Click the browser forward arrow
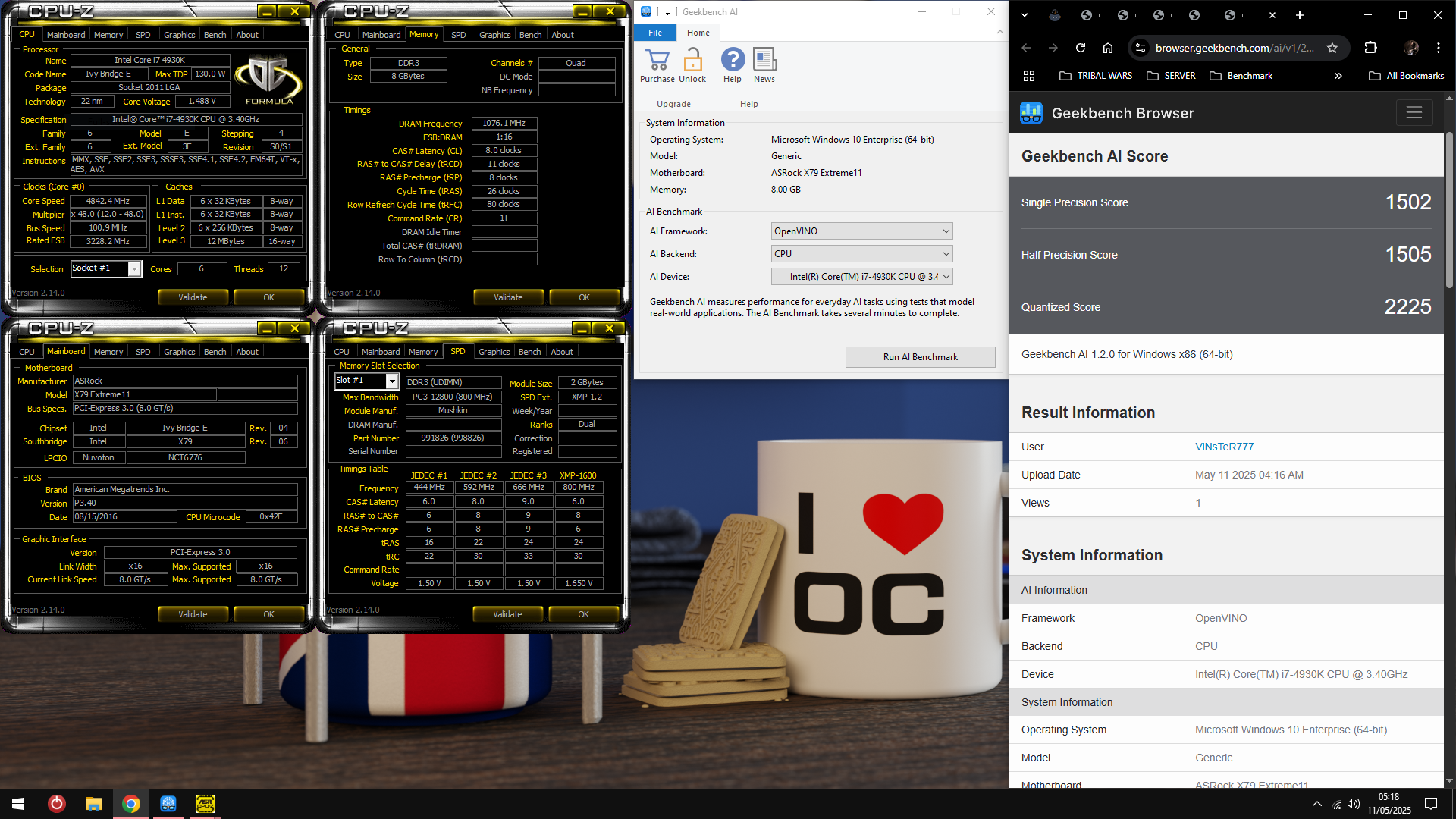The width and height of the screenshot is (1456, 819). (1053, 48)
